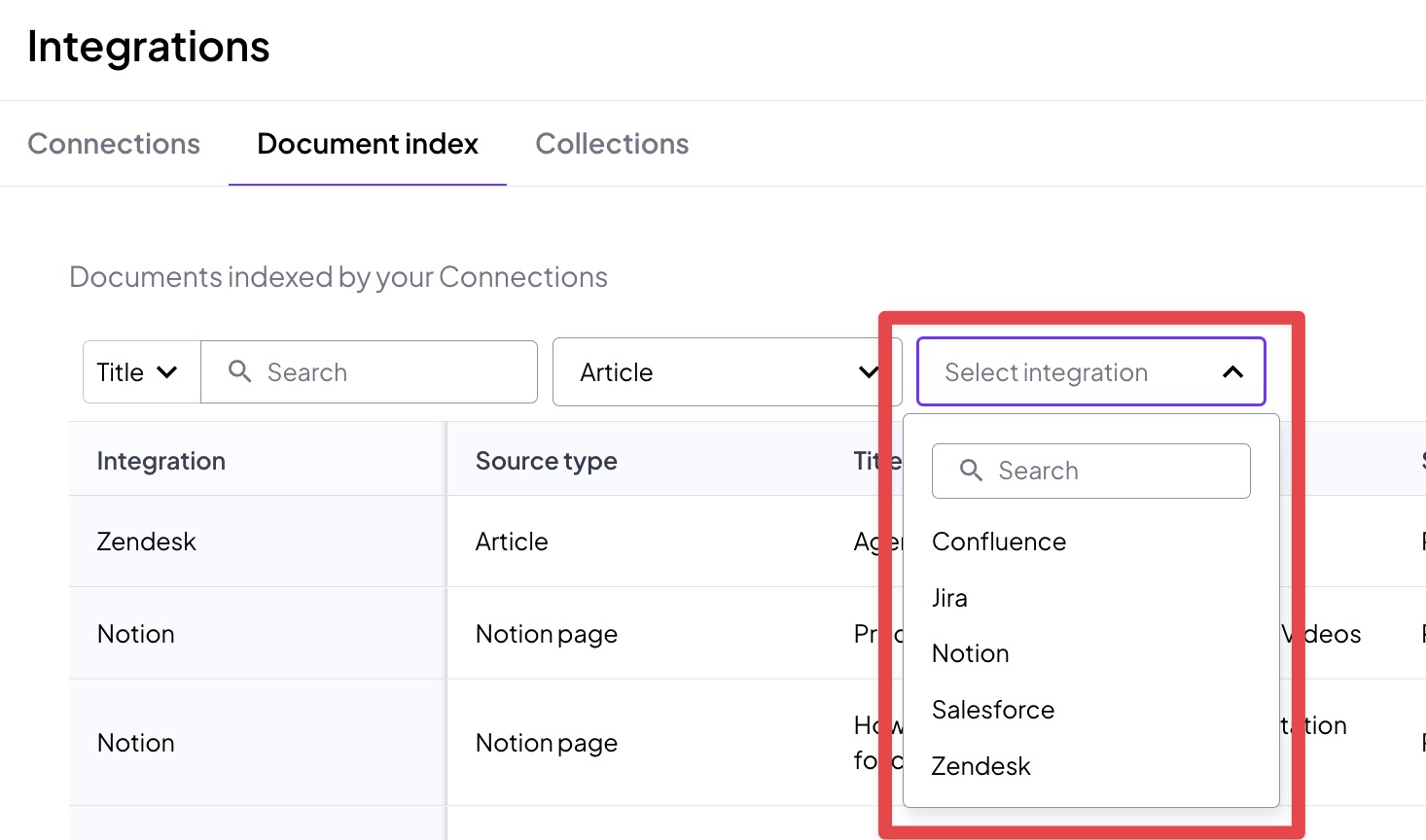Image resolution: width=1426 pixels, height=840 pixels.
Task: Open the Title filter dropdown
Action: (x=142, y=372)
